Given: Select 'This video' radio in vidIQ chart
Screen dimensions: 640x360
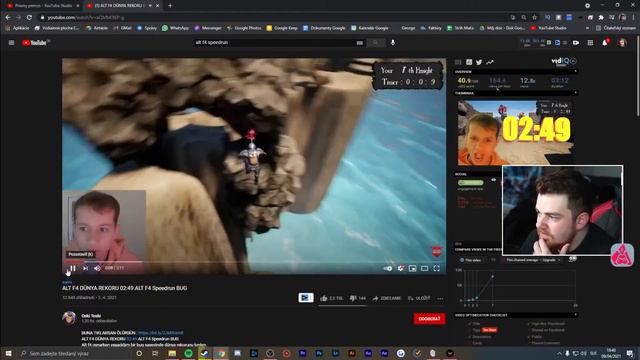Looking at the screenshot, I should 462,260.
